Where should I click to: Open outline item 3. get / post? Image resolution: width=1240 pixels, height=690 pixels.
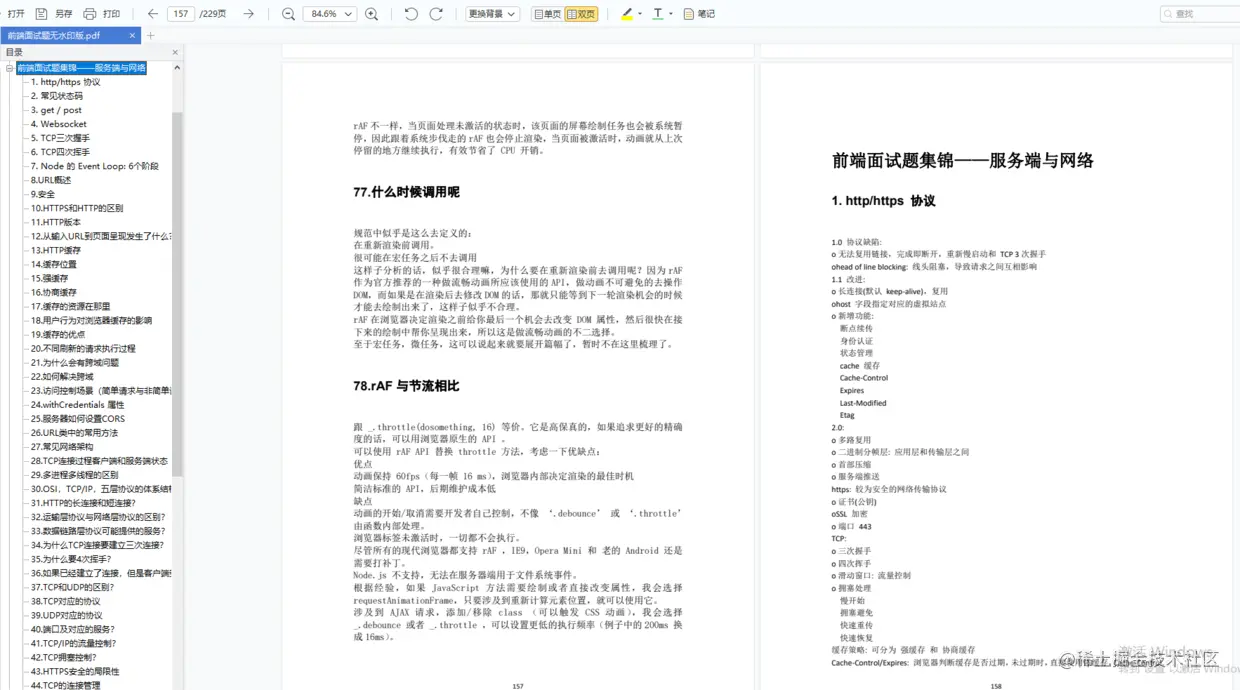coord(56,110)
